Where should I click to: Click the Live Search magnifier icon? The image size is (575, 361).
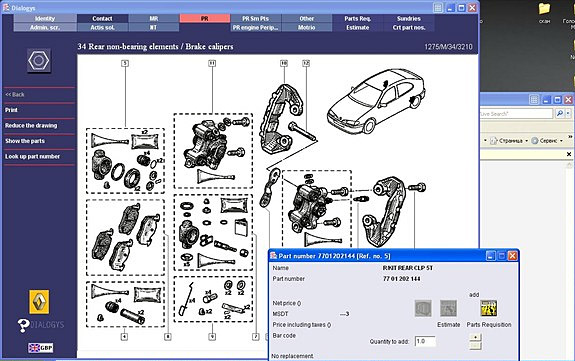coord(560,114)
